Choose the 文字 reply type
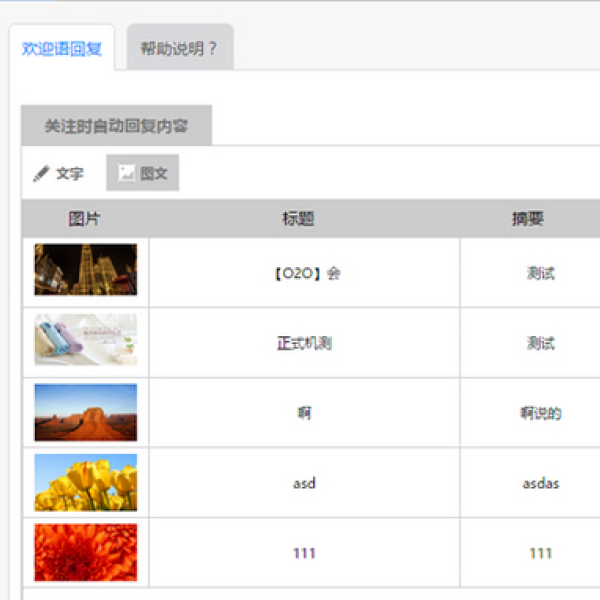The width and height of the screenshot is (600, 600). (59, 173)
